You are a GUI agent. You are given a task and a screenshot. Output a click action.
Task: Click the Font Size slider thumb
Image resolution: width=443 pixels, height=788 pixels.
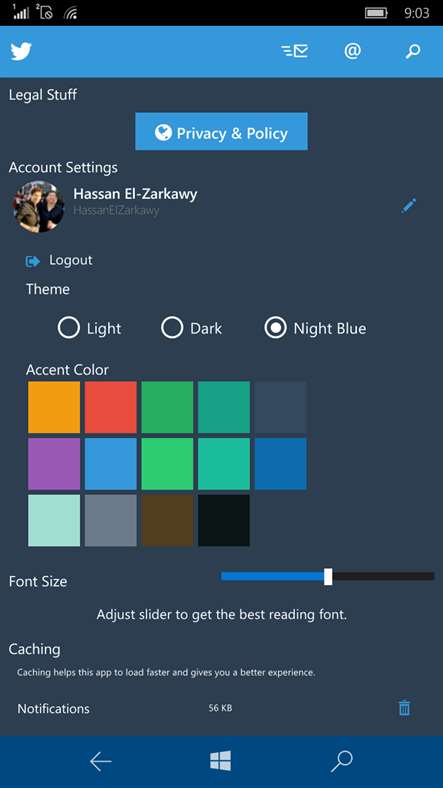(328, 576)
